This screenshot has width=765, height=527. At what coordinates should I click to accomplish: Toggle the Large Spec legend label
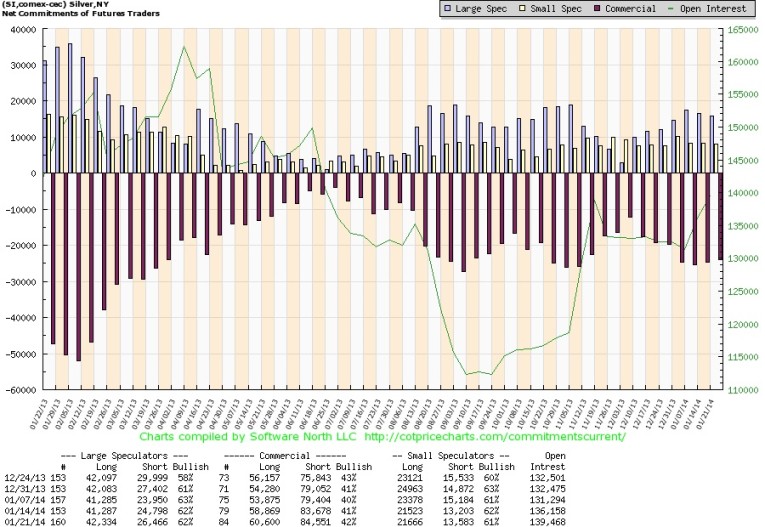pos(479,9)
